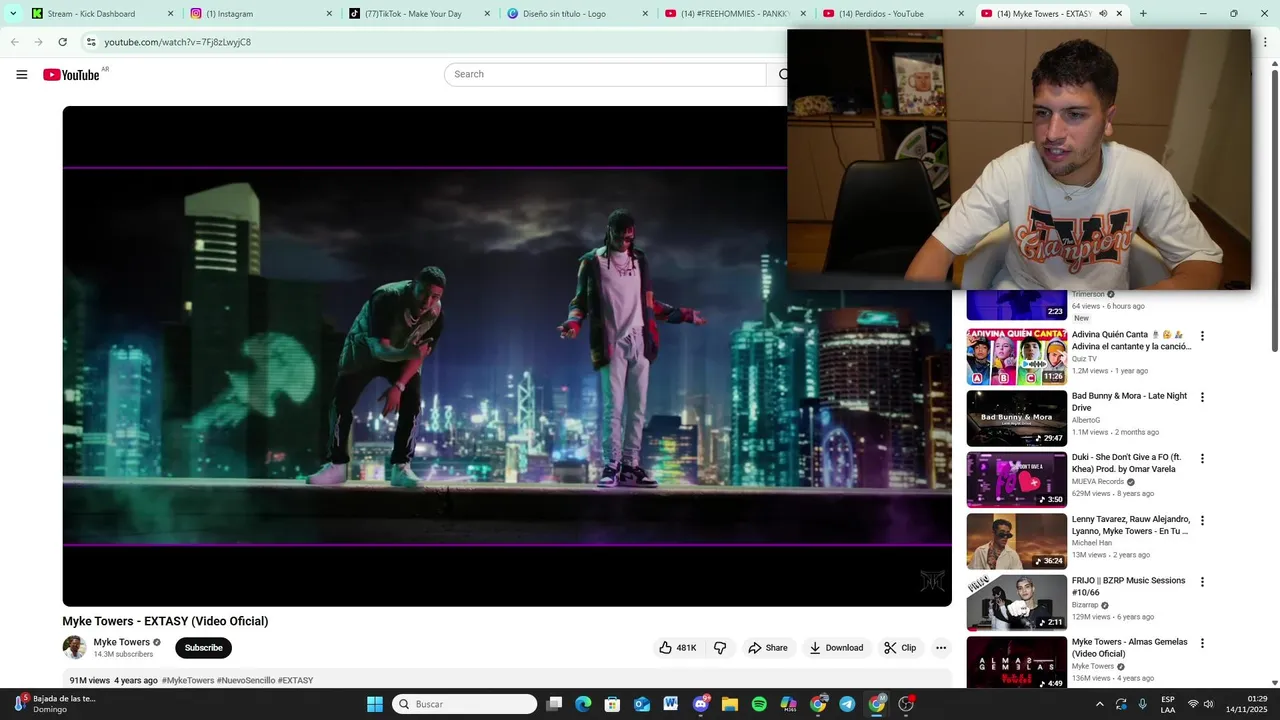The image size is (1280, 720).
Task: Close the Instagram tab
Action: coord(329,14)
